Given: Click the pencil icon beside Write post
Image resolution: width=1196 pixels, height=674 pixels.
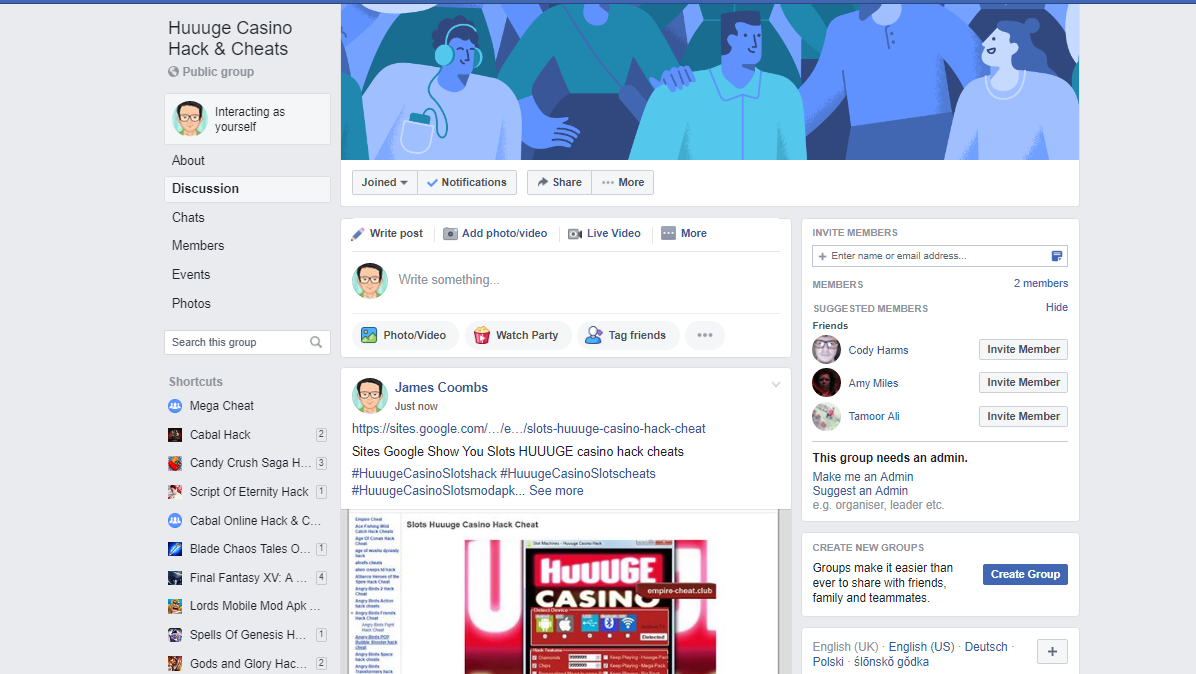Looking at the screenshot, I should (x=358, y=234).
